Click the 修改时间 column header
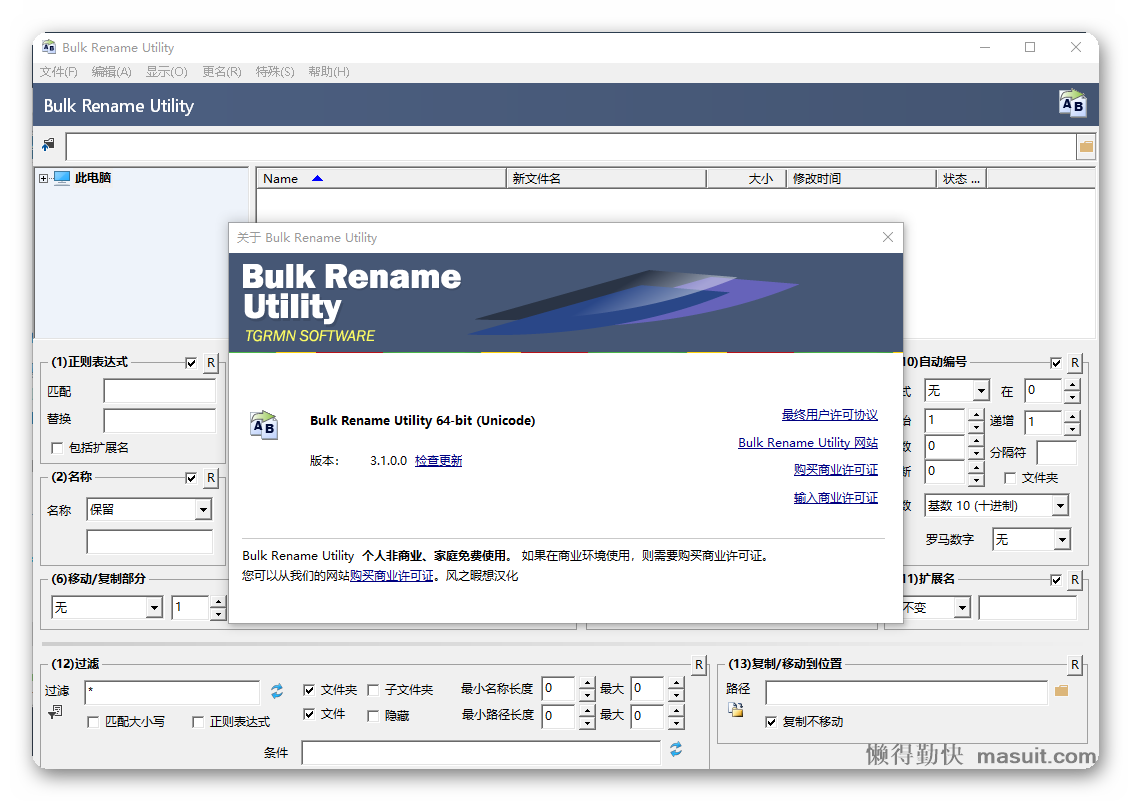The image size is (1131, 801). [x=861, y=178]
